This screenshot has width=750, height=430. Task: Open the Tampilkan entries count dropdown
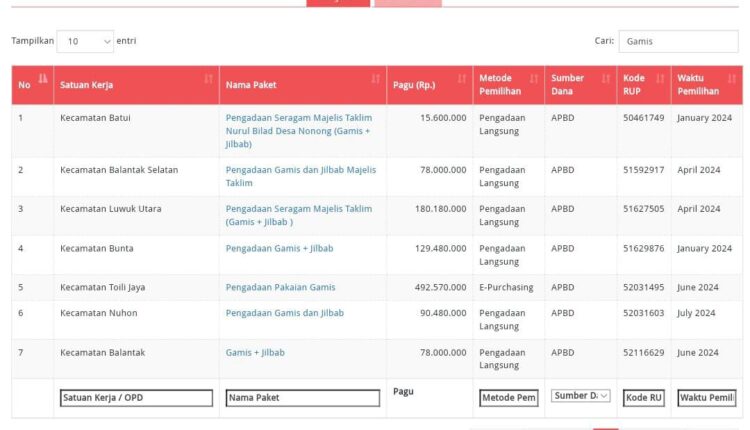(85, 42)
